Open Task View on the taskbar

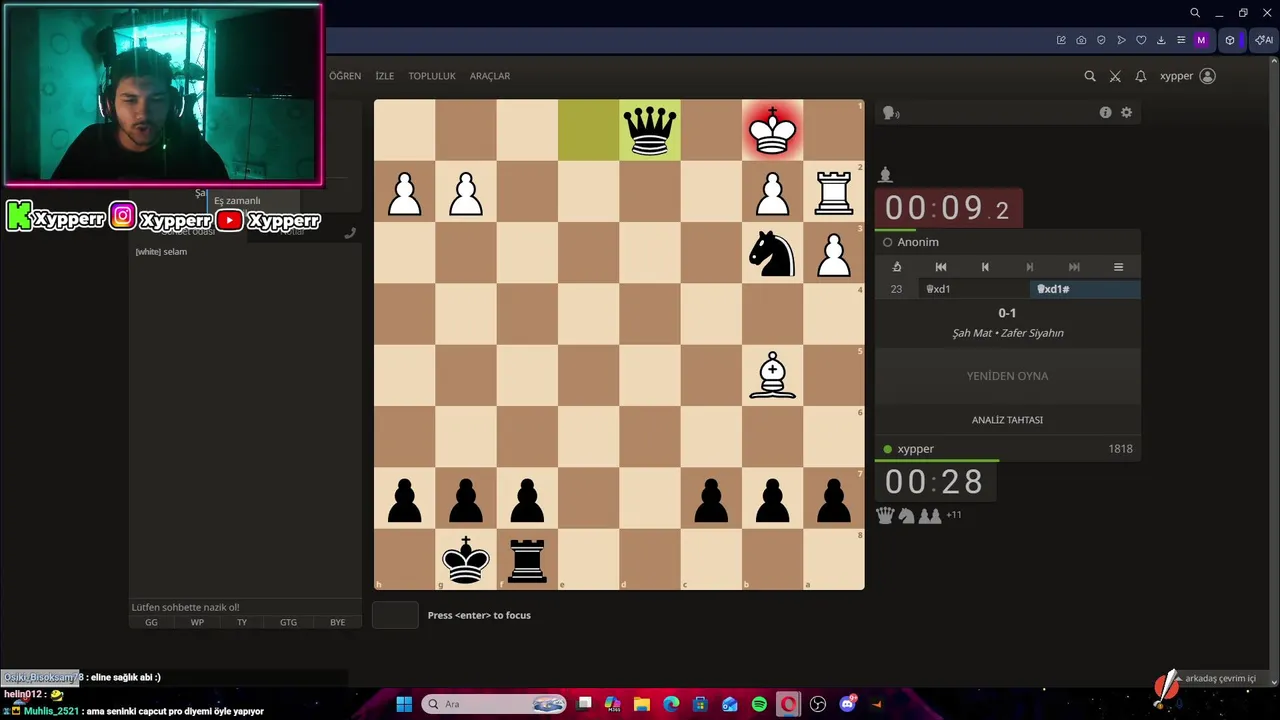(x=585, y=704)
